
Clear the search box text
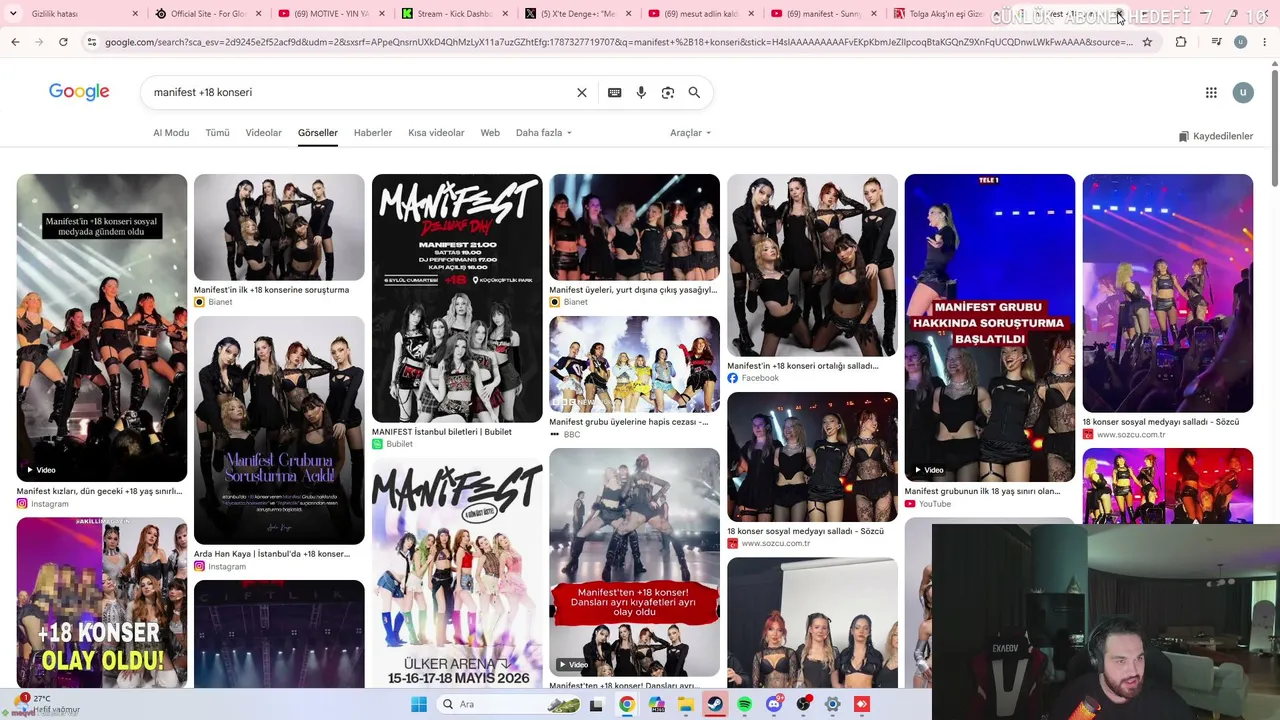click(x=582, y=92)
